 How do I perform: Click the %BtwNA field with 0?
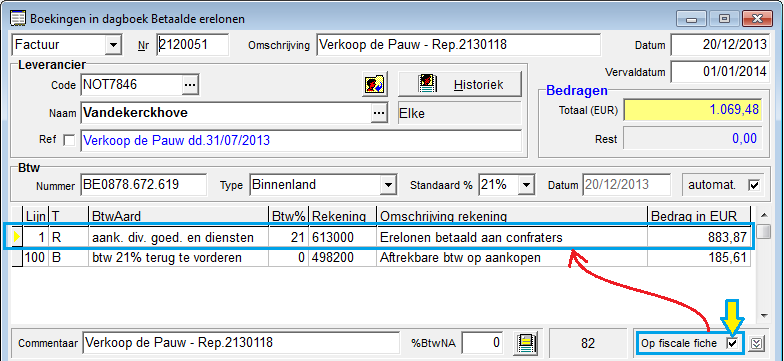click(x=482, y=343)
